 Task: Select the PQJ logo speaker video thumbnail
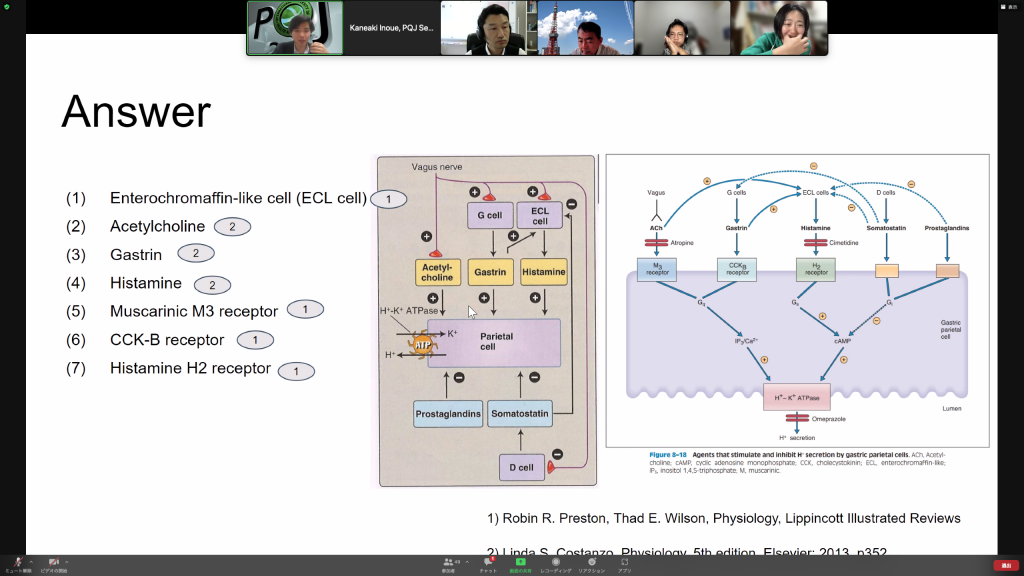(295, 28)
